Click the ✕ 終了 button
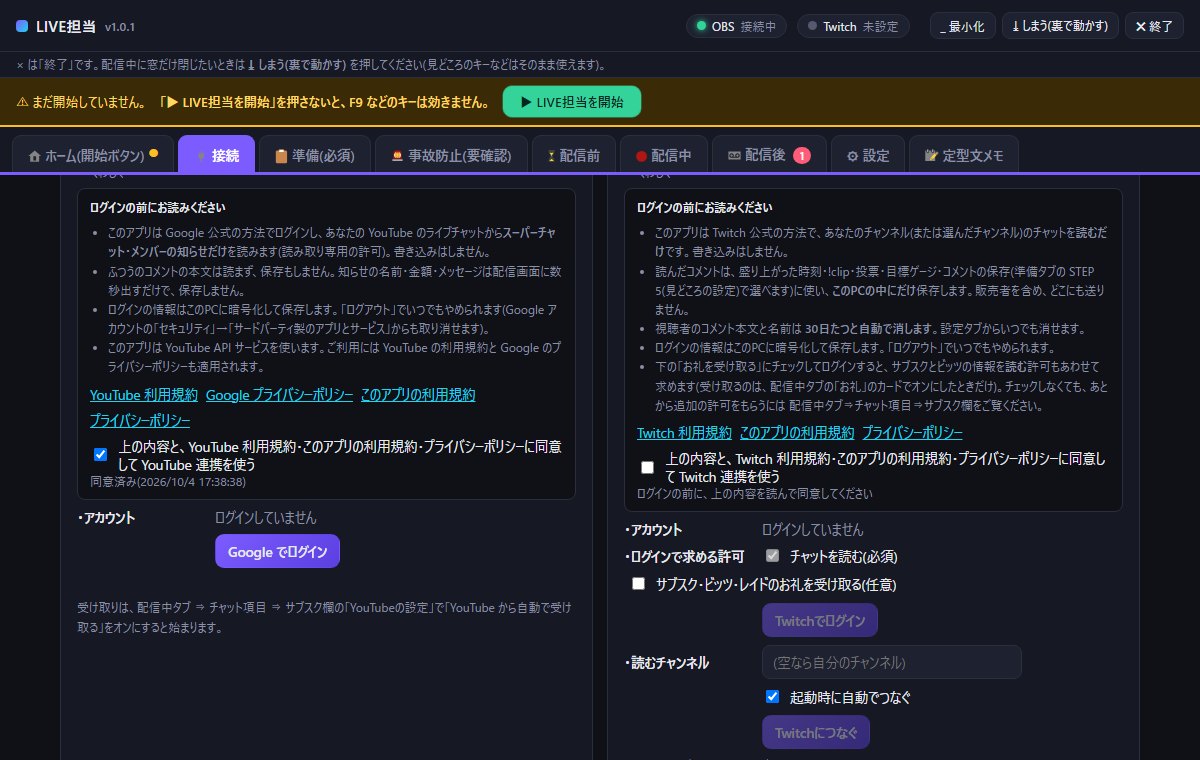The width and height of the screenshot is (1200, 760). point(1154,26)
